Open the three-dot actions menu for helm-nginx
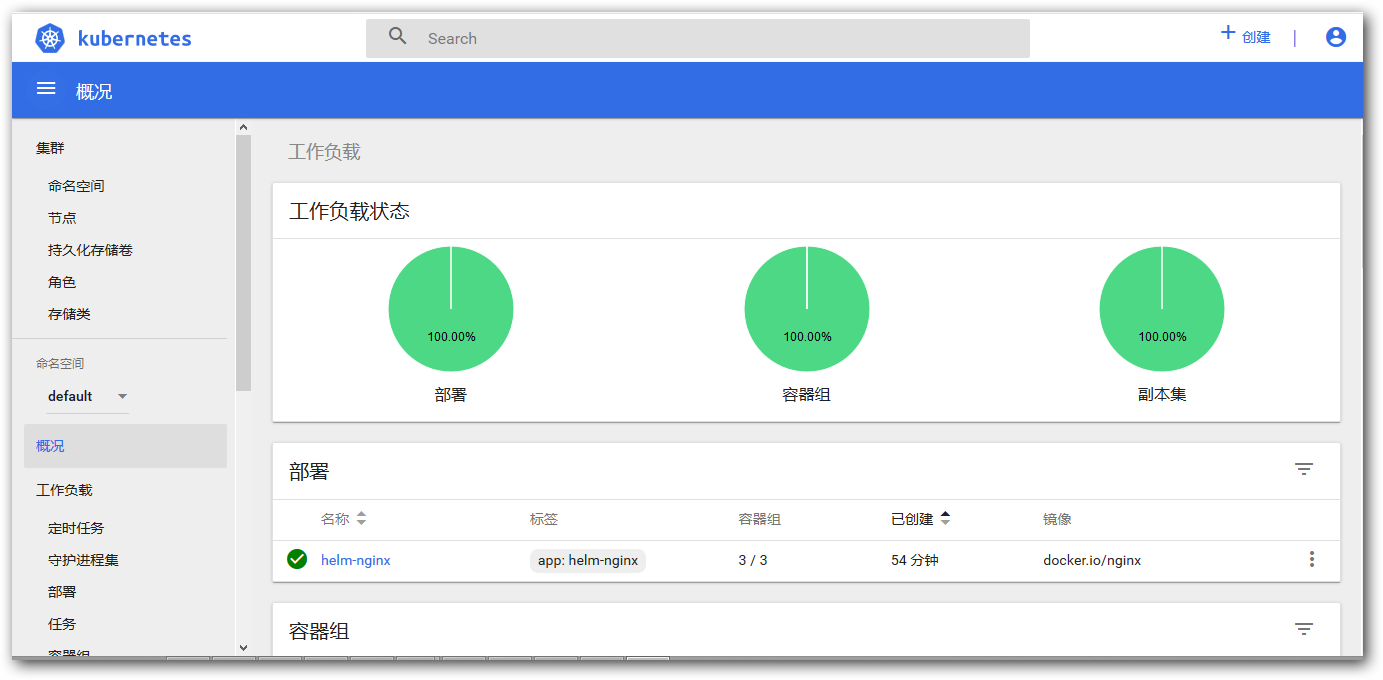The height and width of the screenshot is (680, 1383). coord(1311,559)
